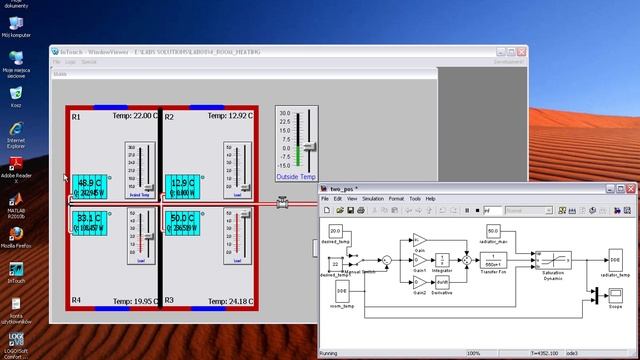Viewport: 640px width, 360px height.
Task: Save the two_pos model with floppy icon
Action: coord(350,210)
